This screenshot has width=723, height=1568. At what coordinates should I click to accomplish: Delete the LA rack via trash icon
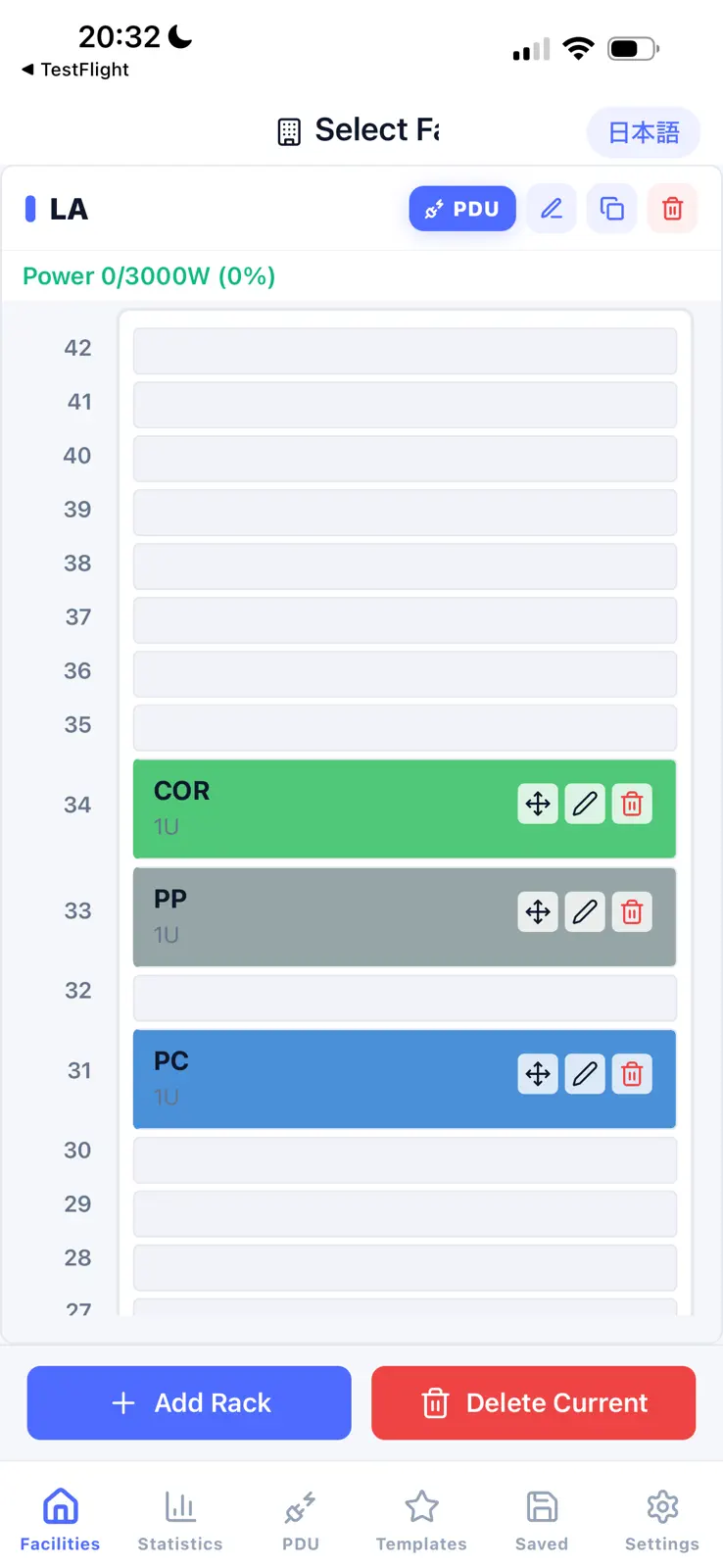673,209
